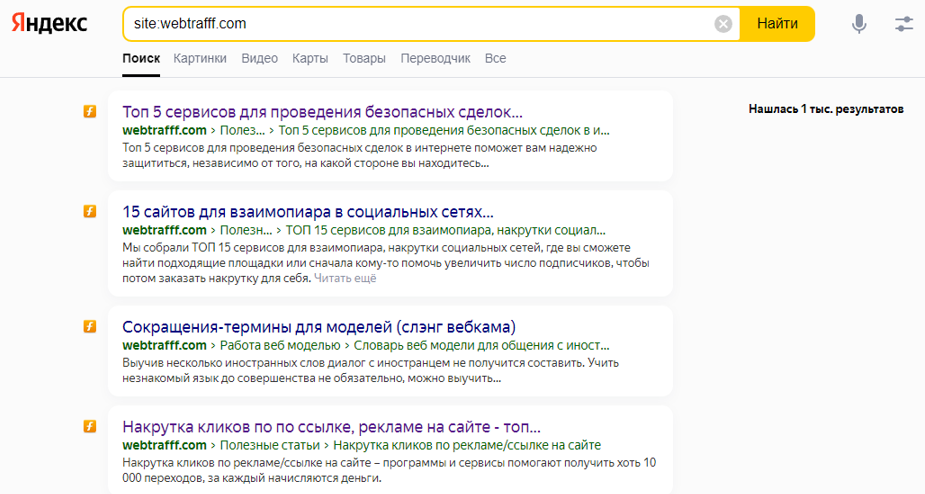
Task: Click turbo favicon beside 15 сайтов result
Action: (90, 211)
